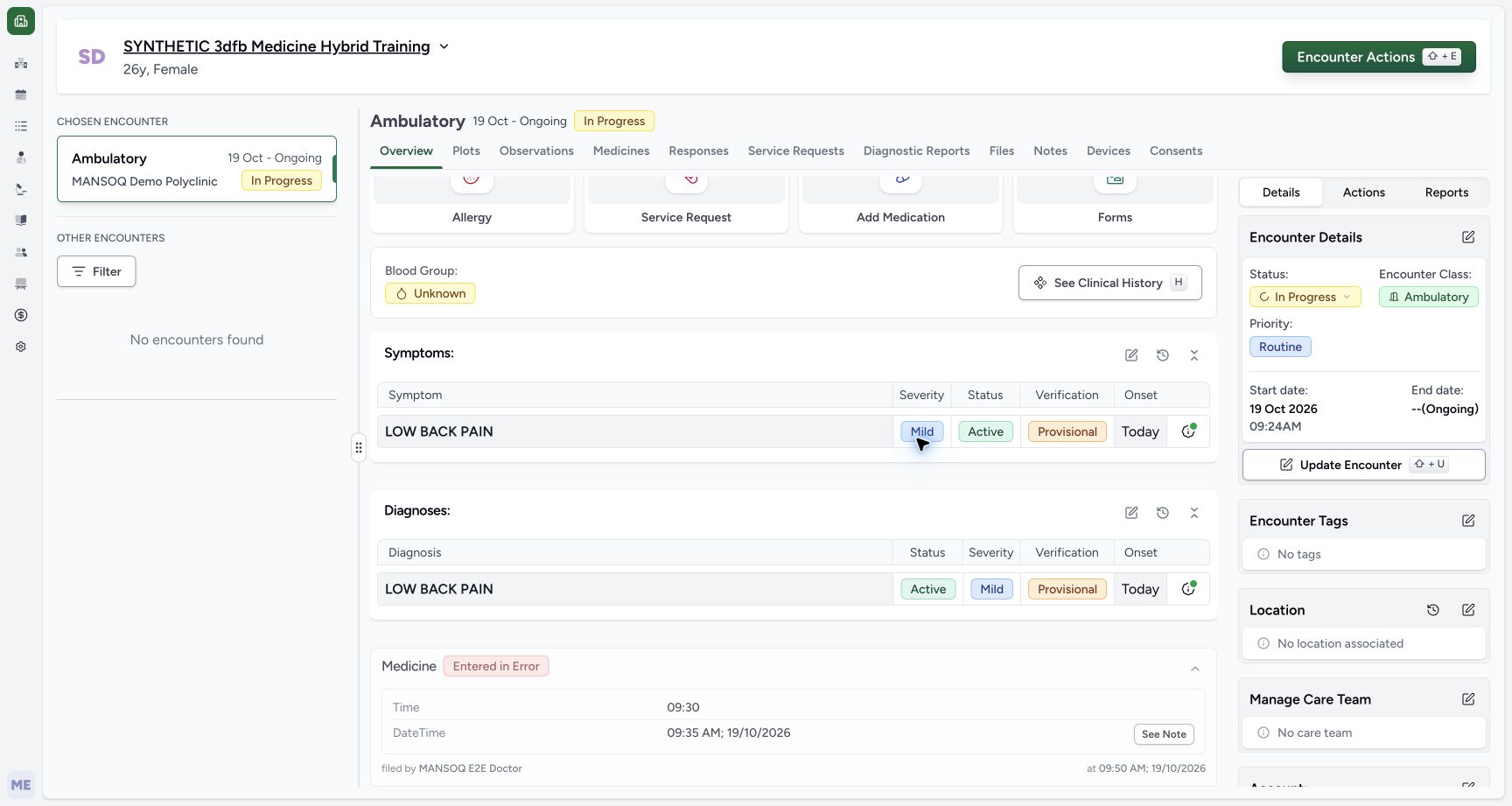
Task: Open the settings gear sidebar icon
Action: tap(21, 347)
